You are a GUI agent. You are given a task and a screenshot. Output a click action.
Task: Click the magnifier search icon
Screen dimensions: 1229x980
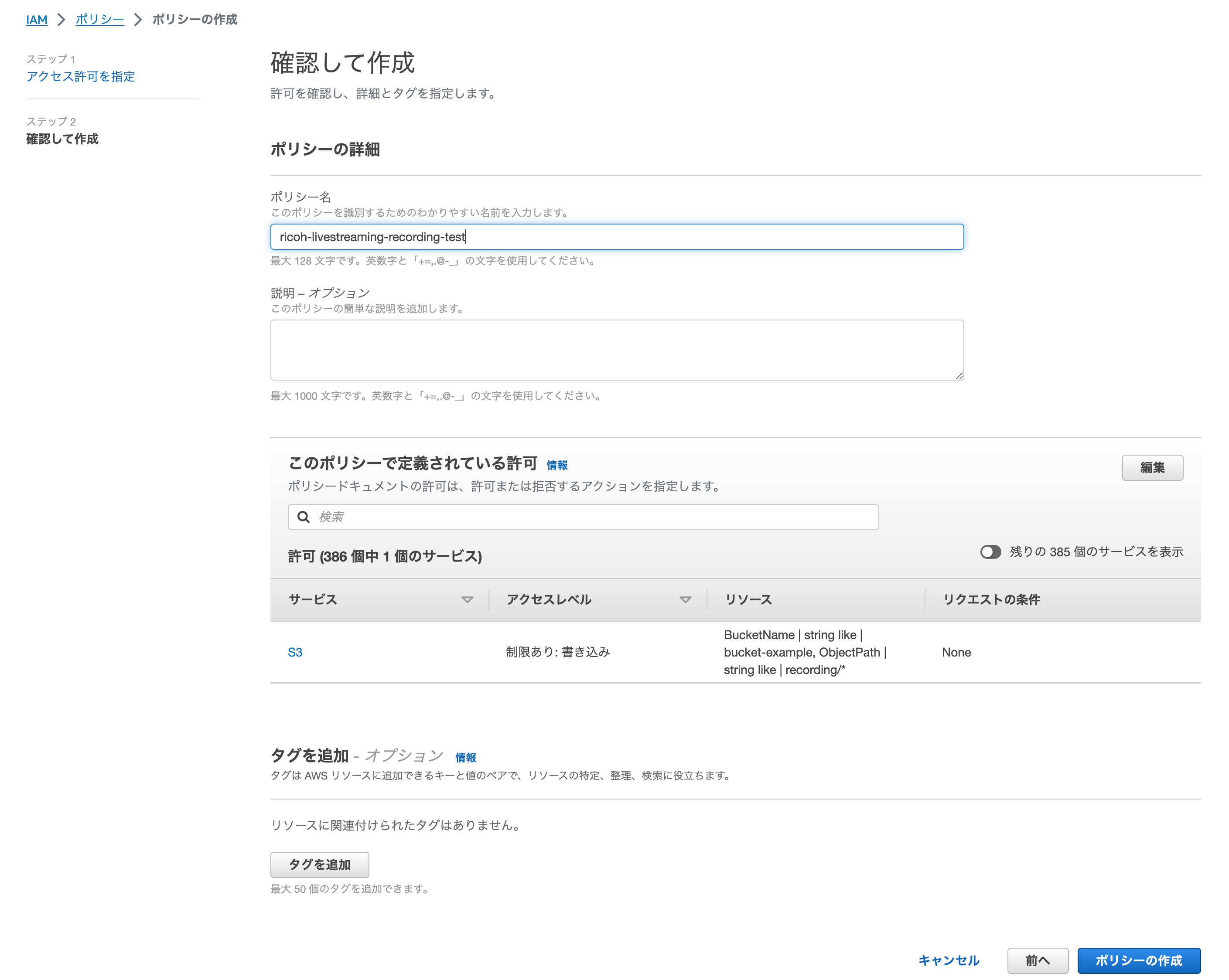pos(303,517)
